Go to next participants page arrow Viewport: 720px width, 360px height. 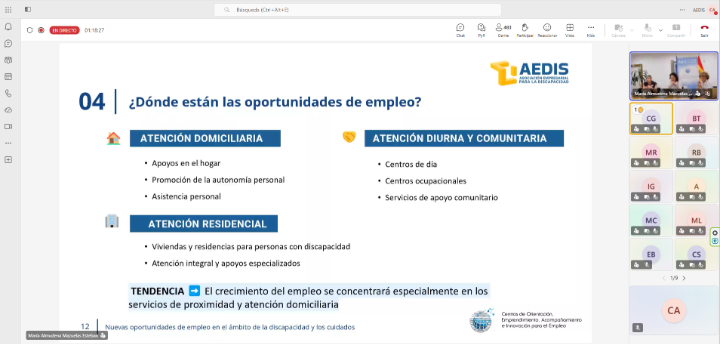click(684, 278)
